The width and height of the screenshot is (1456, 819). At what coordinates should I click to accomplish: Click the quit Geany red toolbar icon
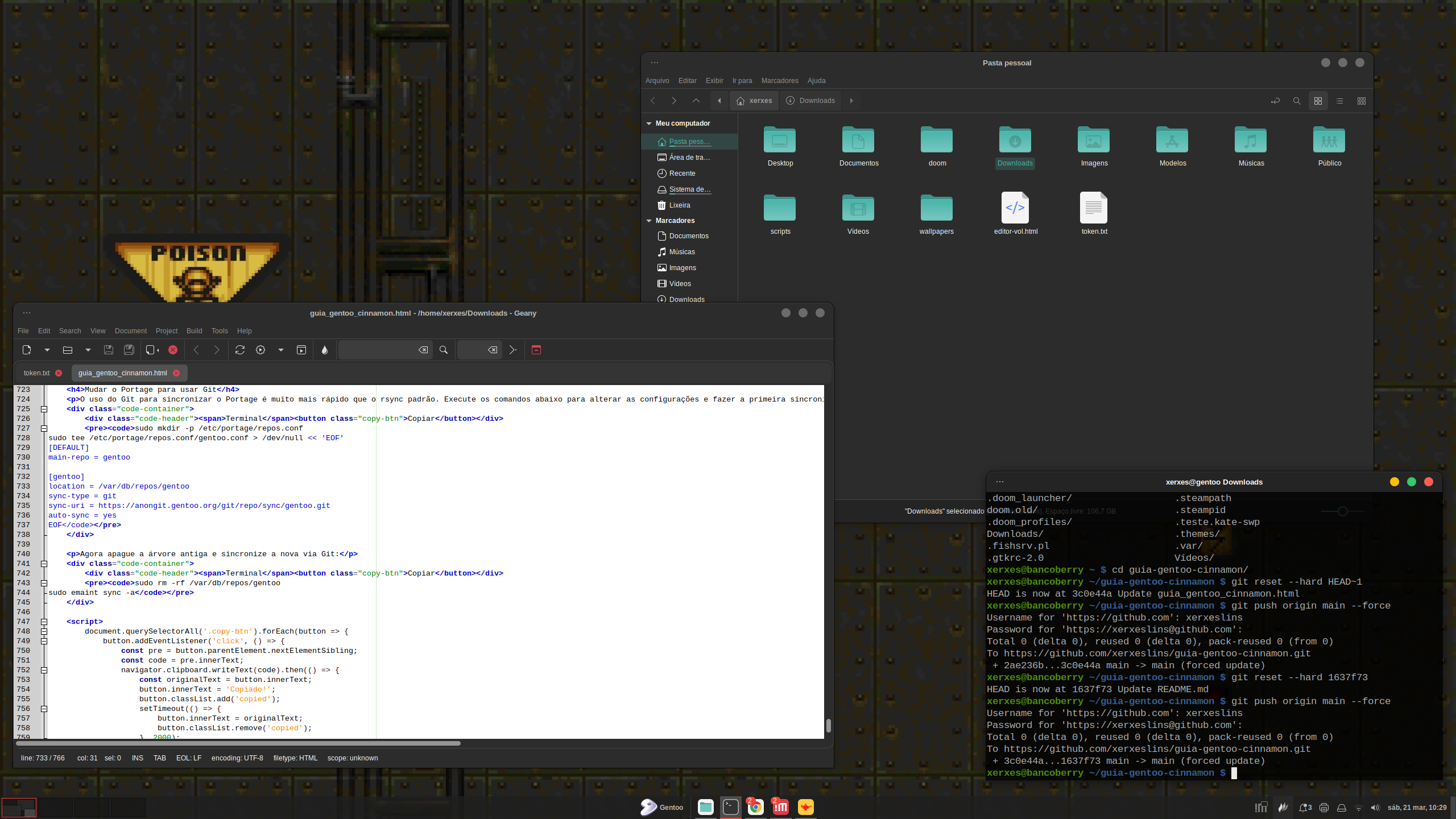pyautogui.click(x=536, y=350)
